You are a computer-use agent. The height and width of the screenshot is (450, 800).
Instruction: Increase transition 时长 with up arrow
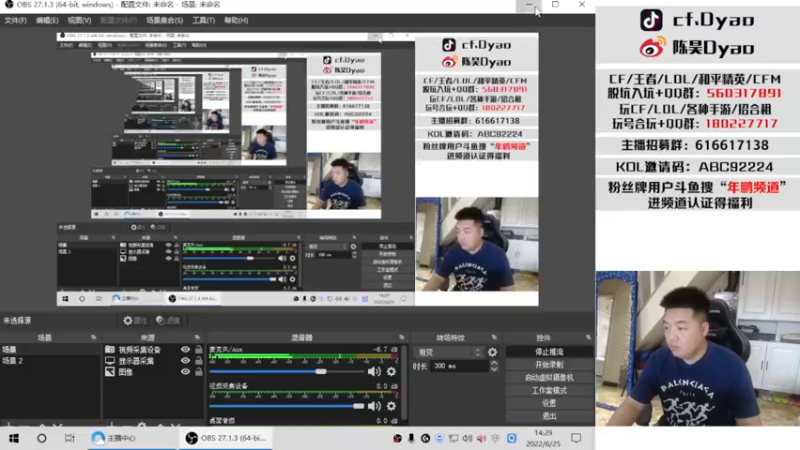tap(494, 363)
